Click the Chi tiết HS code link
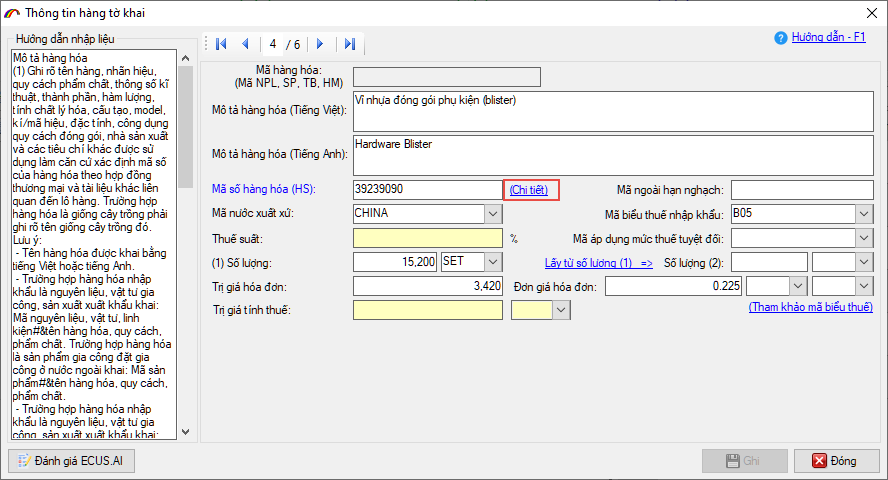This screenshot has height=480, width=888. click(x=529, y=189)
